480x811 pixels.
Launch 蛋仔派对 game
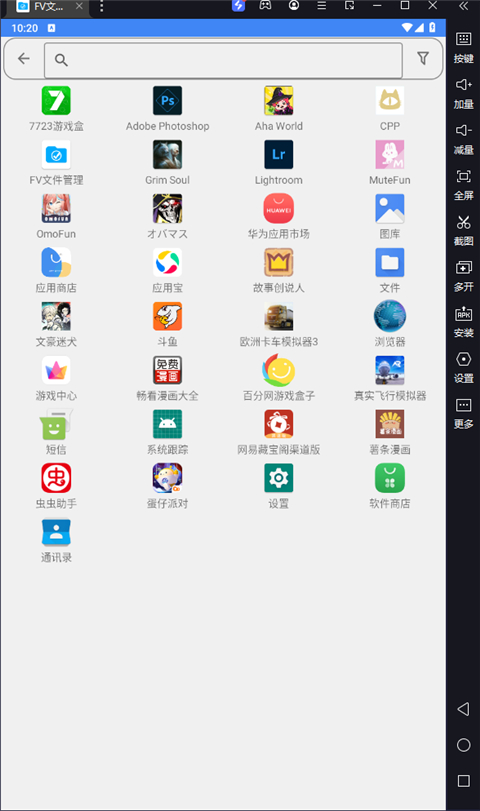[167, 477]
